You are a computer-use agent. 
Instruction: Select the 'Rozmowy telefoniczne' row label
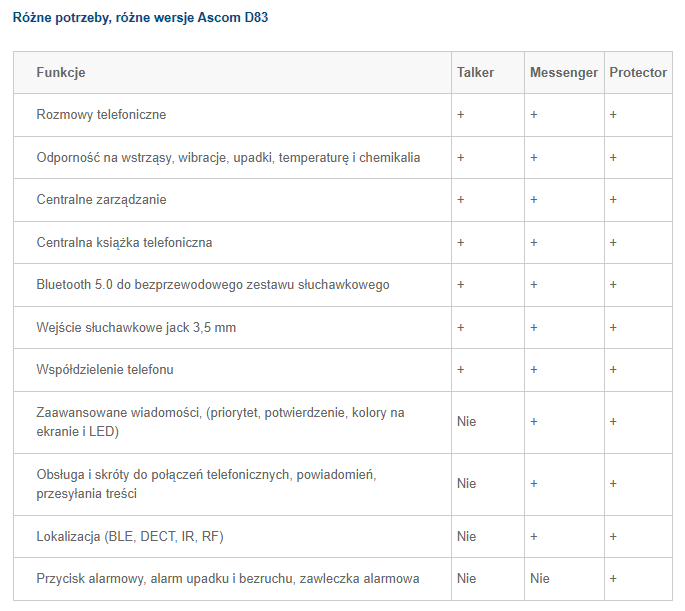101,115
